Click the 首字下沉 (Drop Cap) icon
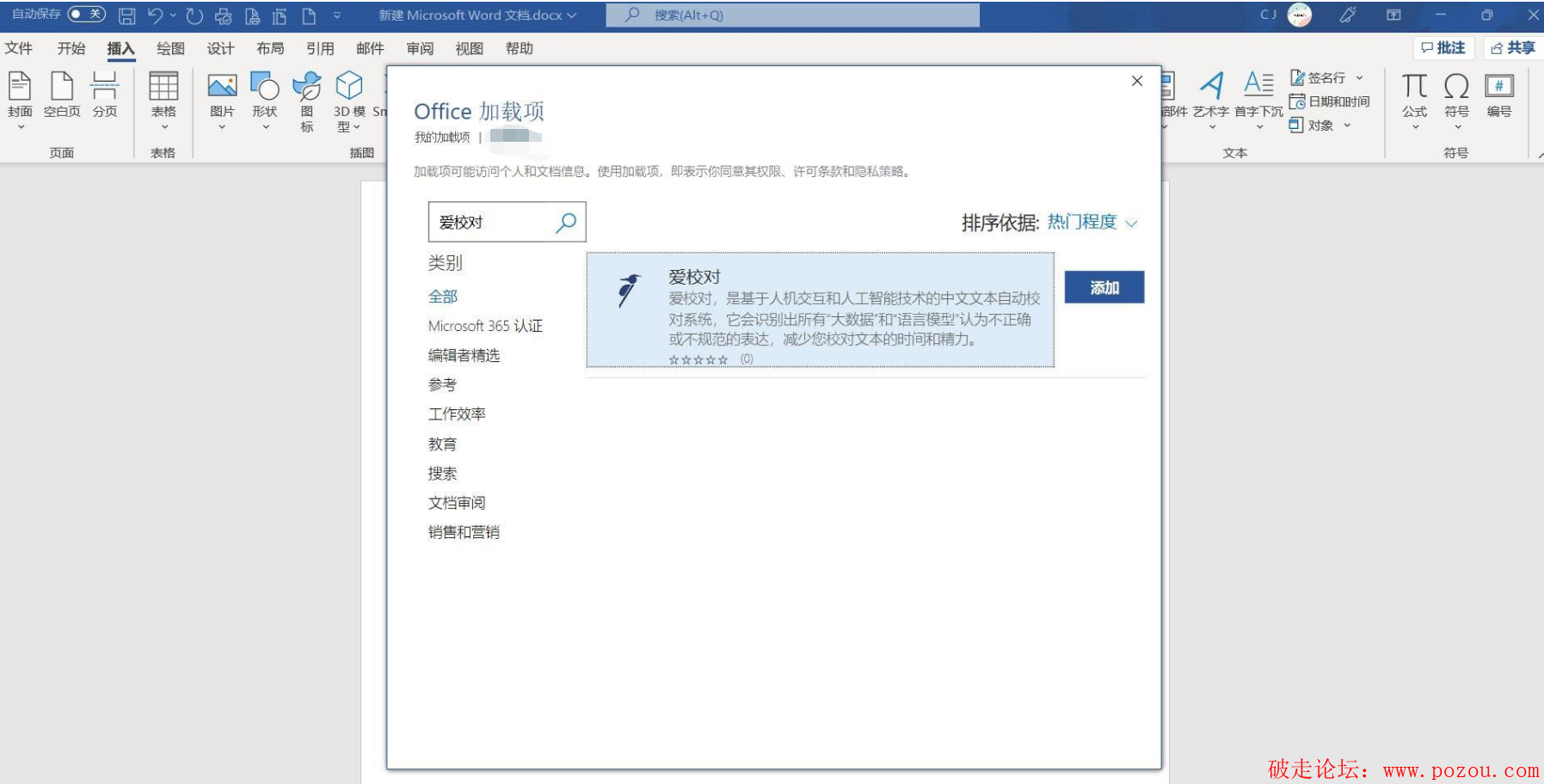The width and height of the screenshot is (1544, 784). click(x=1259, y=83)
